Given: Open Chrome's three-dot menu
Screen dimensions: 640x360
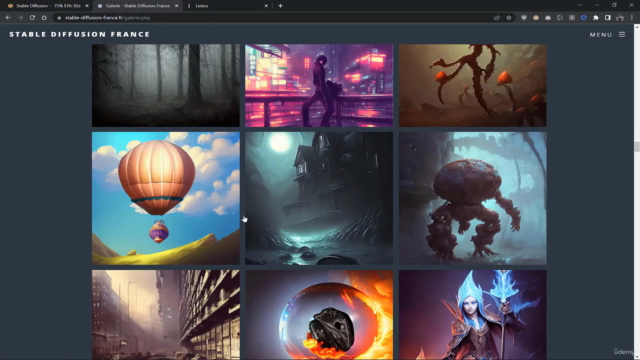Looking at the screenshot, I should point(632,18).
